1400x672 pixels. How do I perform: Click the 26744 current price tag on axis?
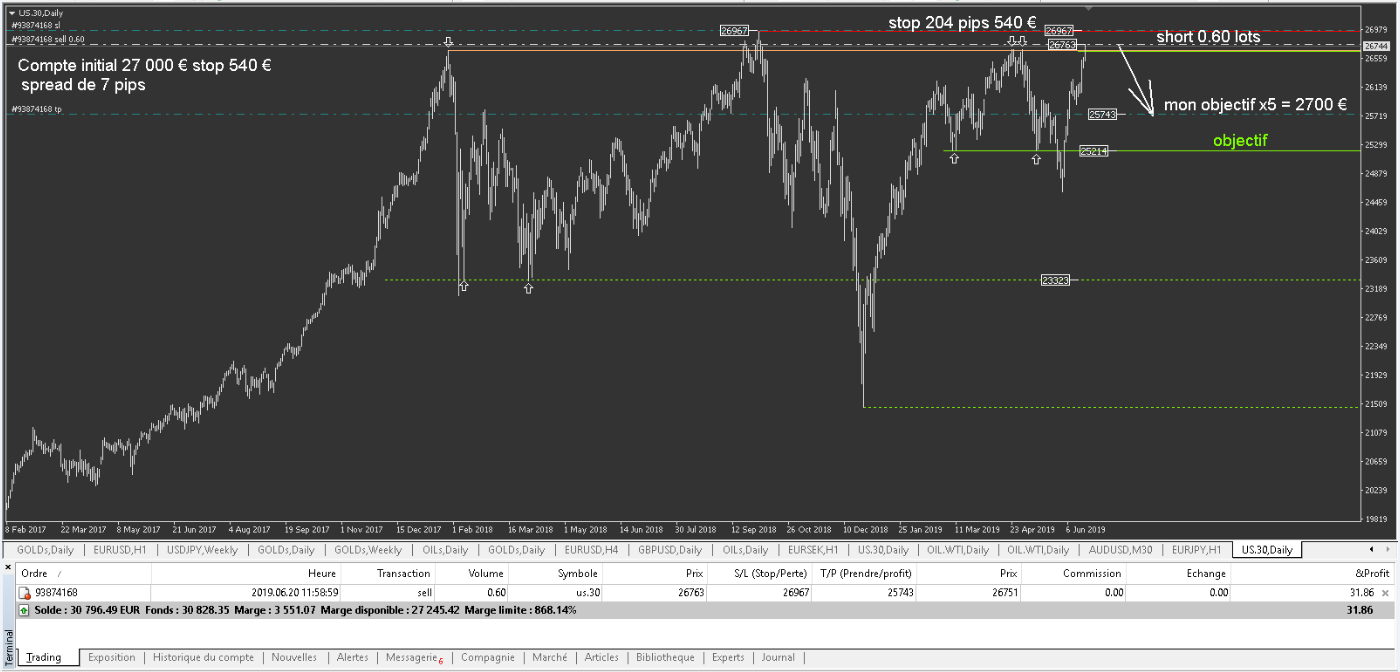pos(1376,46)
